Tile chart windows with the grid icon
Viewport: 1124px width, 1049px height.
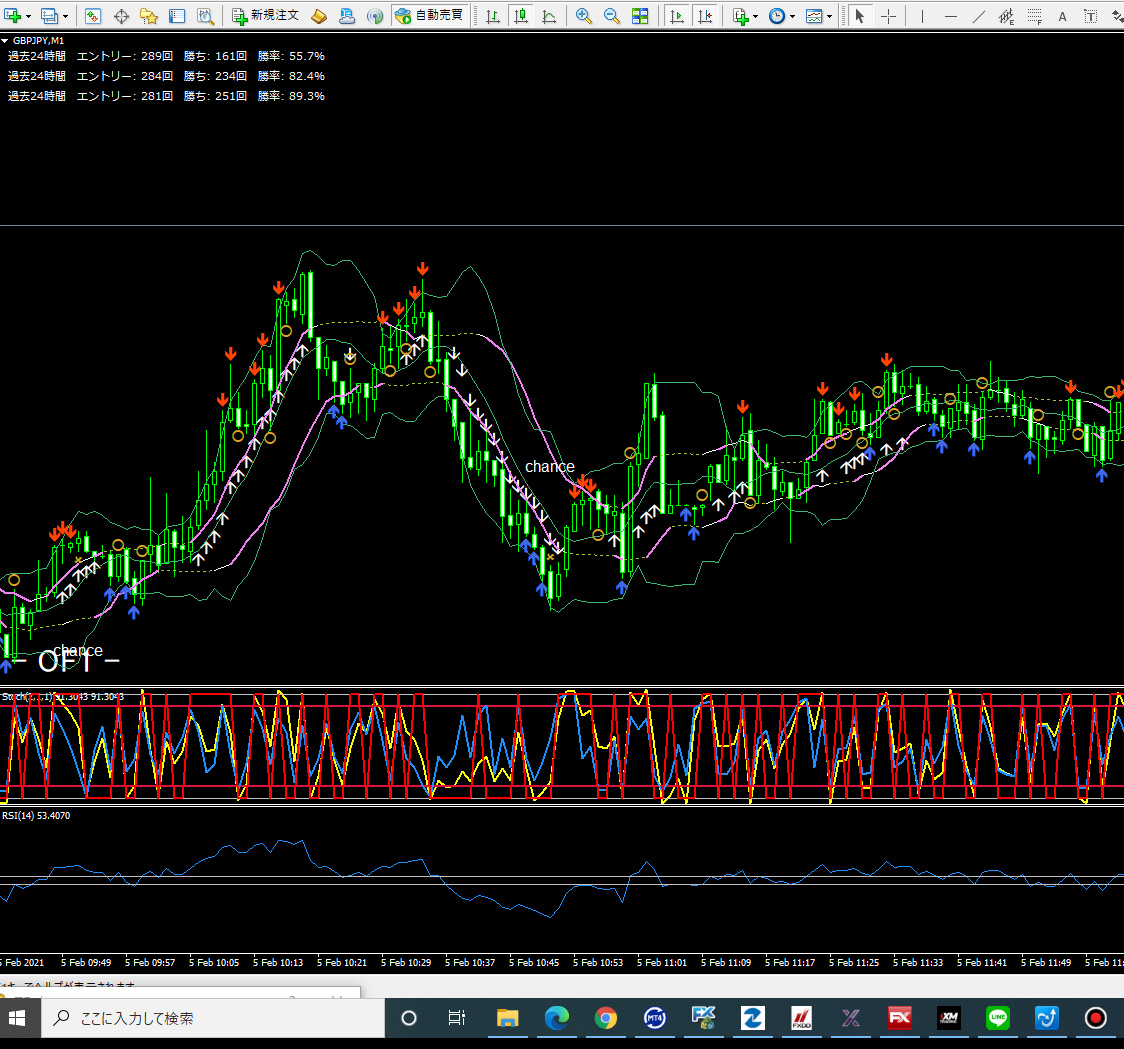pyautogui.click(x=639, y=16)
